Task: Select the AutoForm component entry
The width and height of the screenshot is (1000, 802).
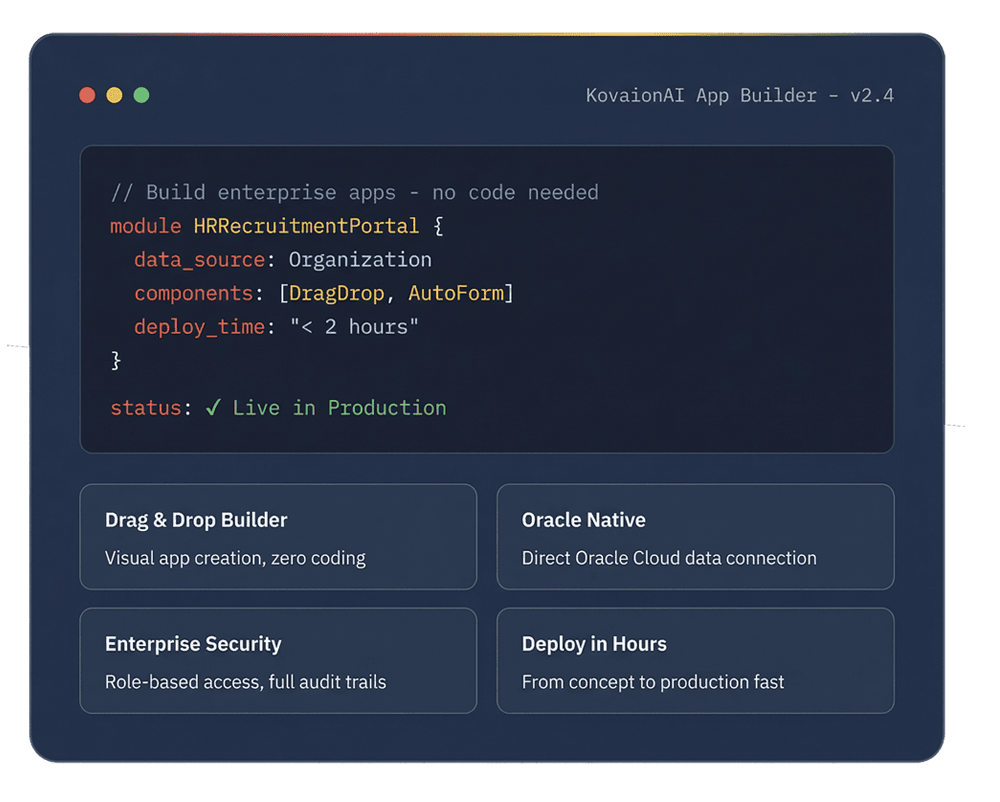Action: (x=455, y=294)
